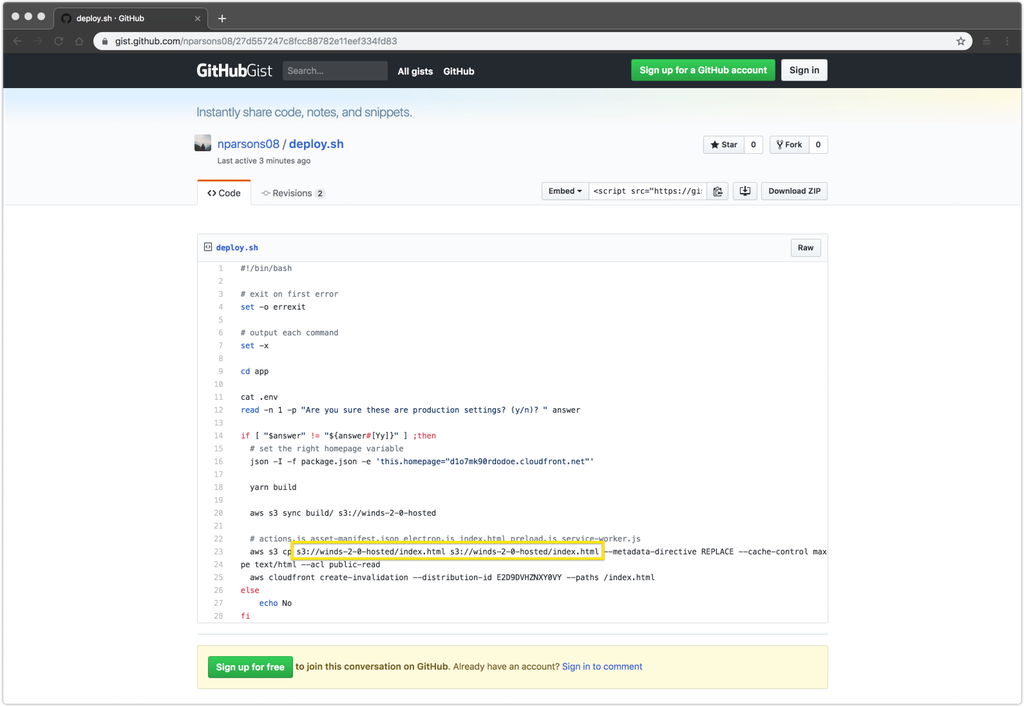The height and width of the screenshot is (707, 1024).
Task: Open the Chrome three-dot menu
Action: [x=1007, y=41]
